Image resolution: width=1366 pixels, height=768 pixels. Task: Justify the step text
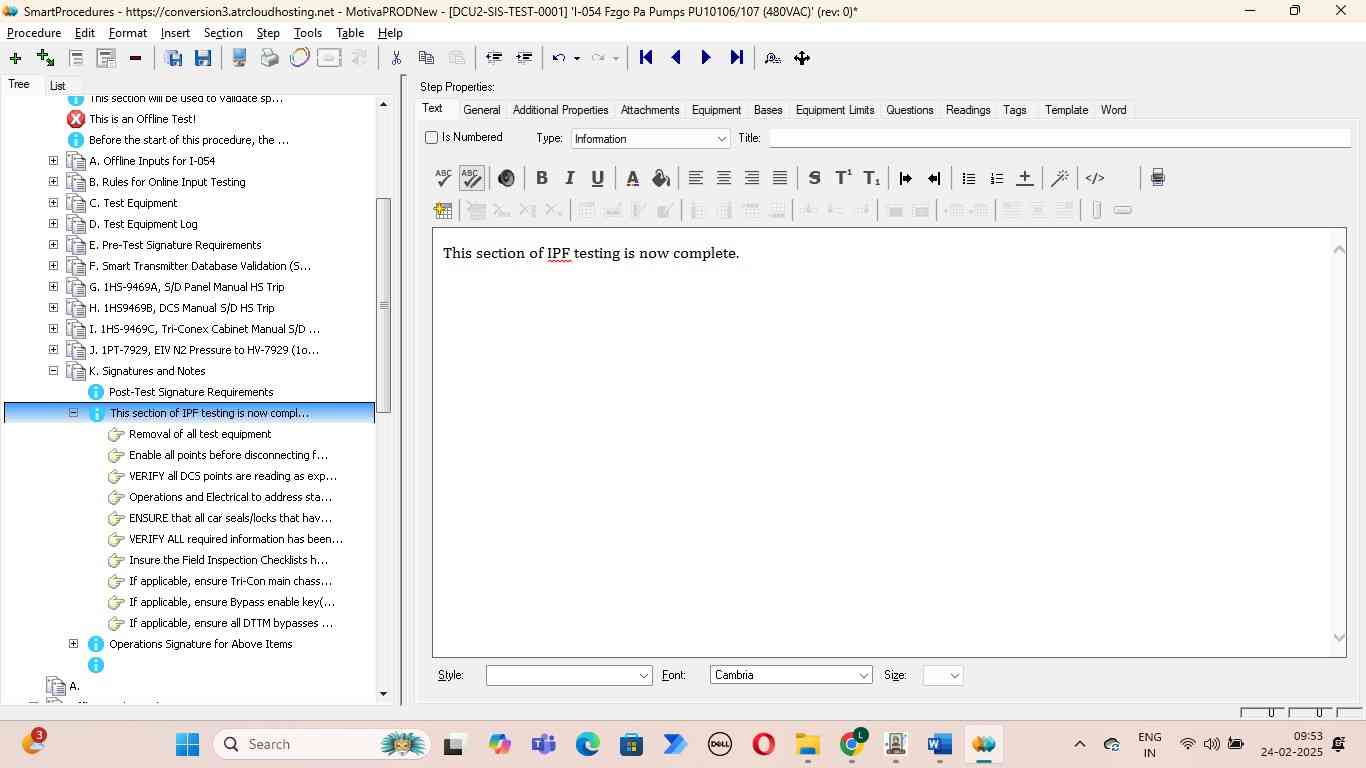pyautogui.click(x=780, y=178)
